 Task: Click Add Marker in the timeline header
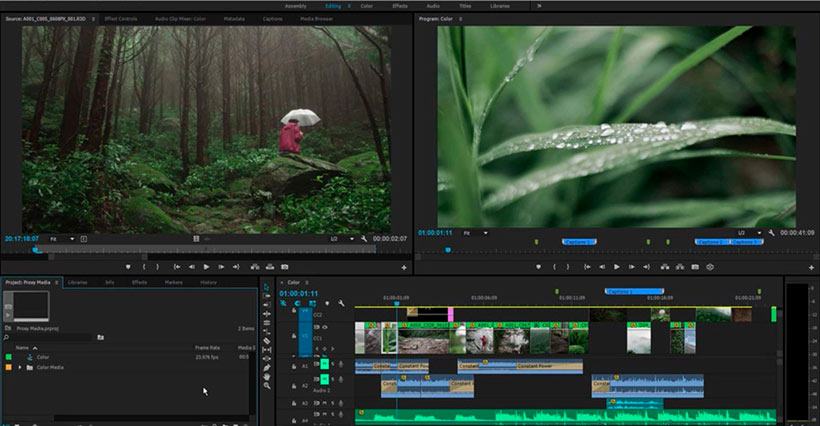(327, 303)
